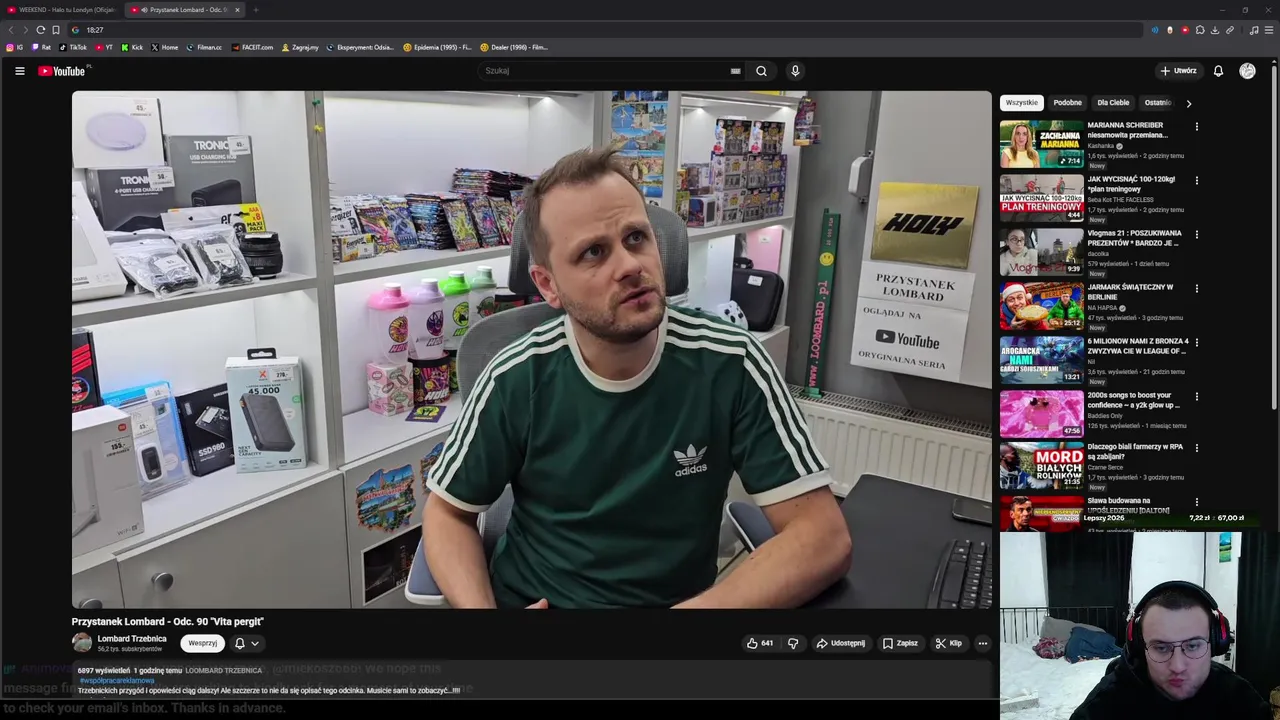Open options for 6 MILIONÓW NAMI video

click(x=1196, y=343)
